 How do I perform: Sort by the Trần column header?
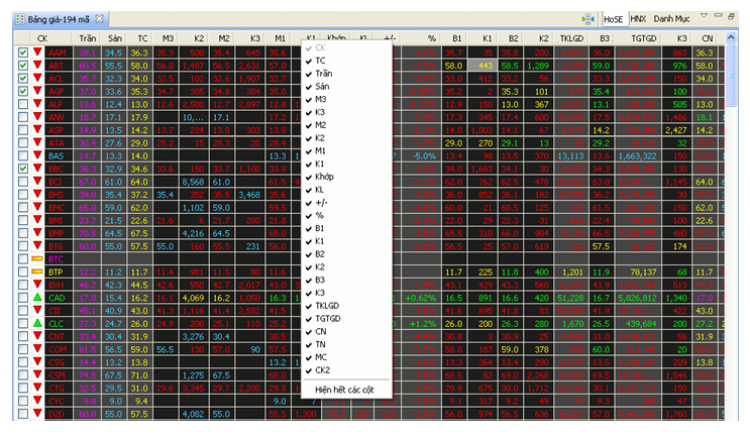(x=88, y=38)
